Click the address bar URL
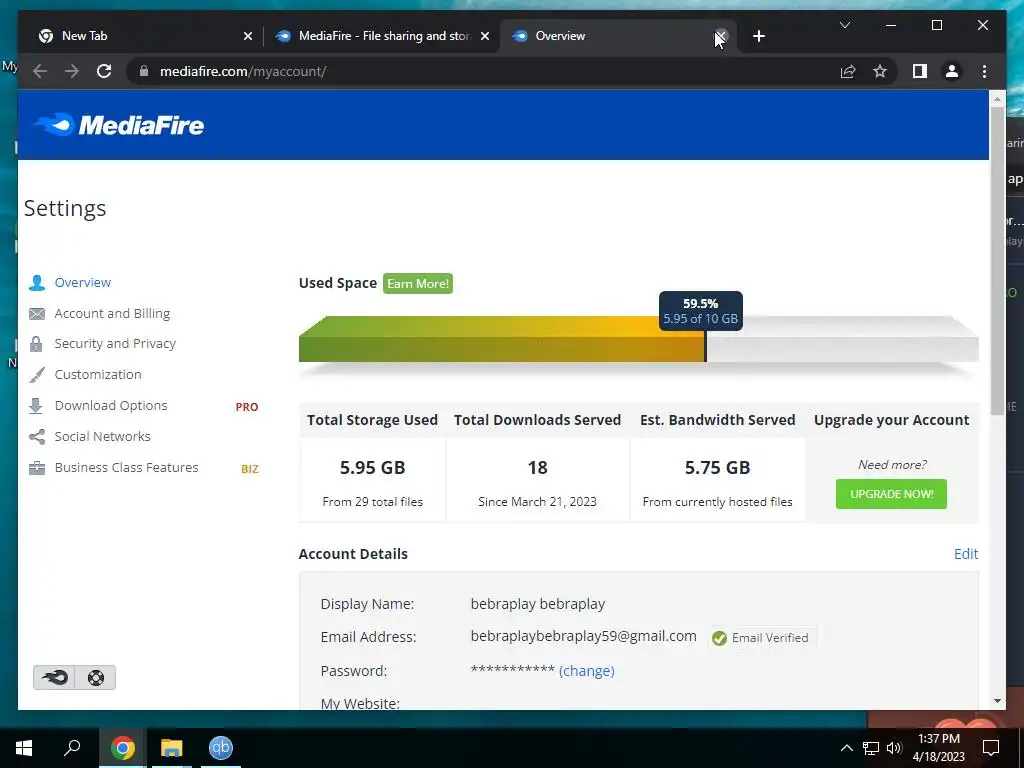The width and height of the screenshot is (1024, 768). pos(243,71)
